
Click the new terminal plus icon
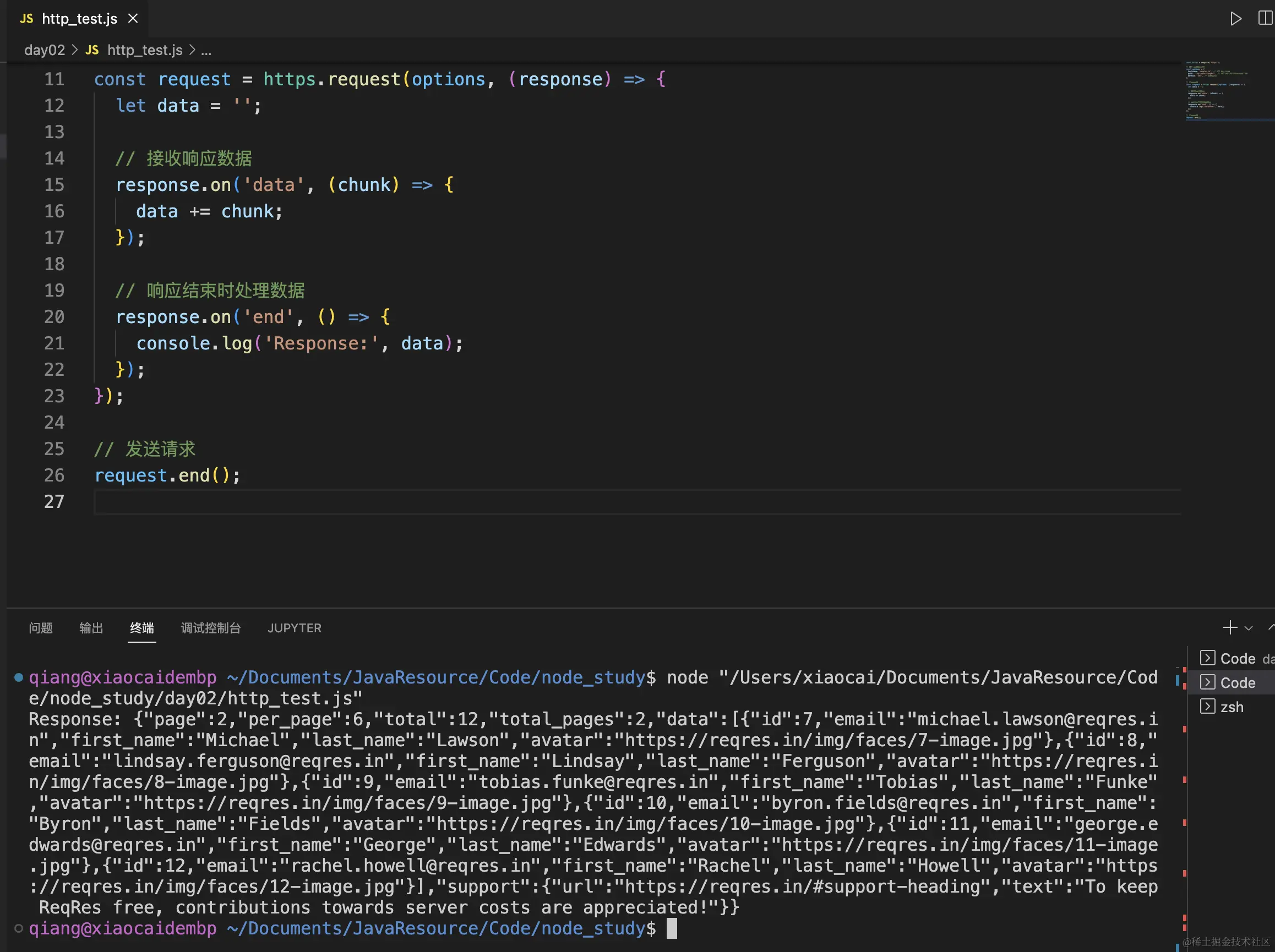(x=1229, y=627)
